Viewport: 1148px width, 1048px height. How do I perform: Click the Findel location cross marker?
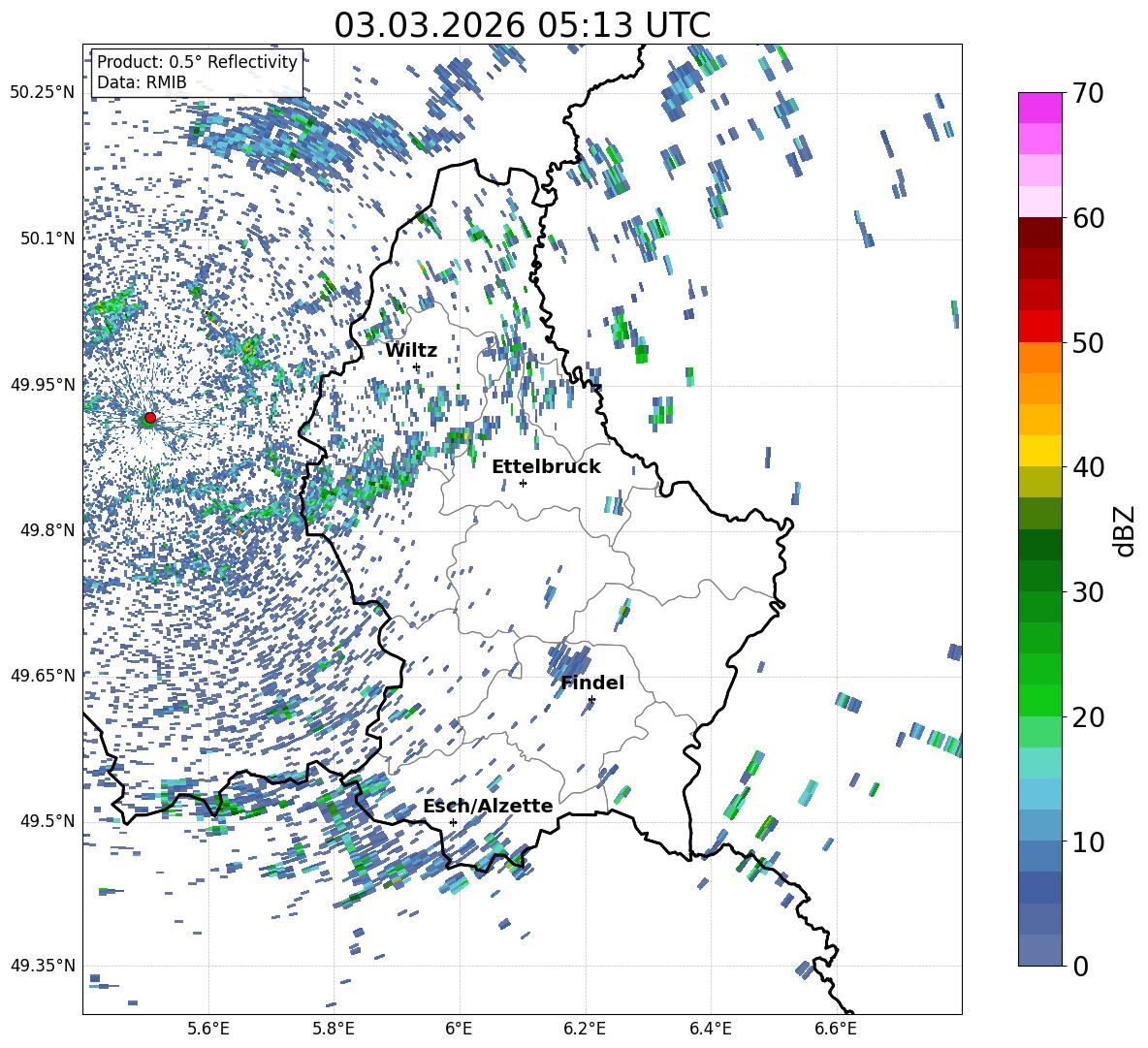point(591,700)
